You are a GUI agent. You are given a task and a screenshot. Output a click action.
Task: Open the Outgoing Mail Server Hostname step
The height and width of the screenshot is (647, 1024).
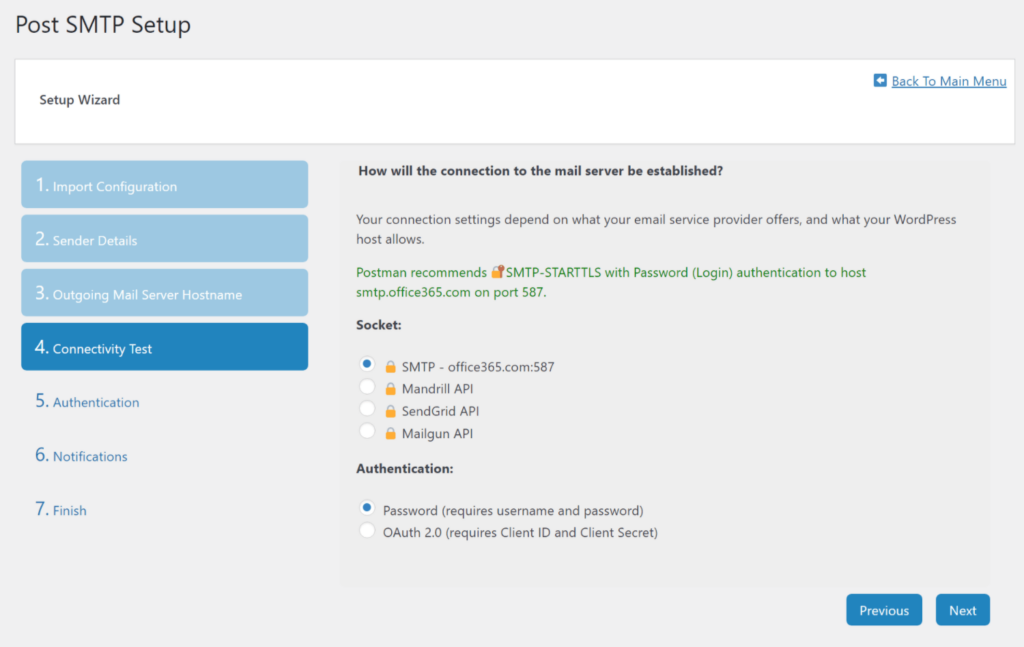164,292
